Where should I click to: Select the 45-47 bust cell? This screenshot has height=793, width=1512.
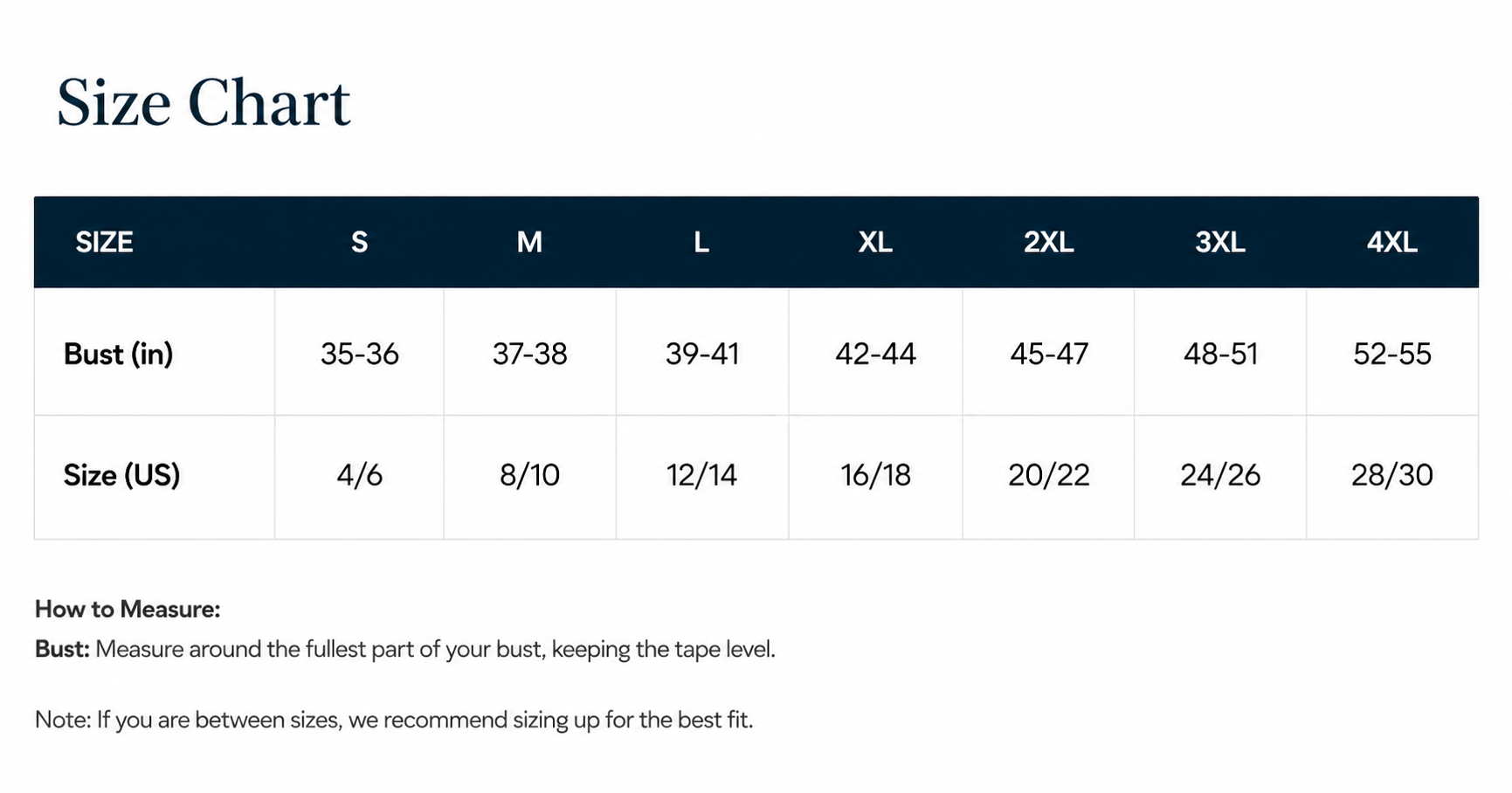click(x=1049, y=354)
